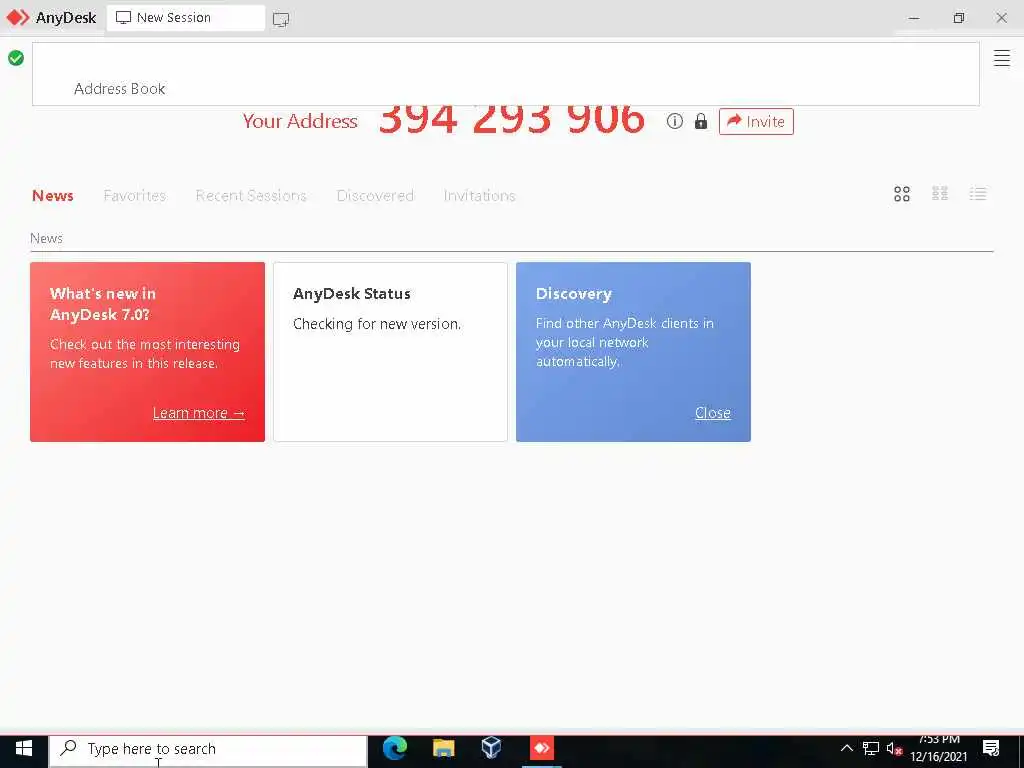Open a new tab with the plus monitor icon
This screenshot has width=1024, height=768.
(x=281, y=19)
